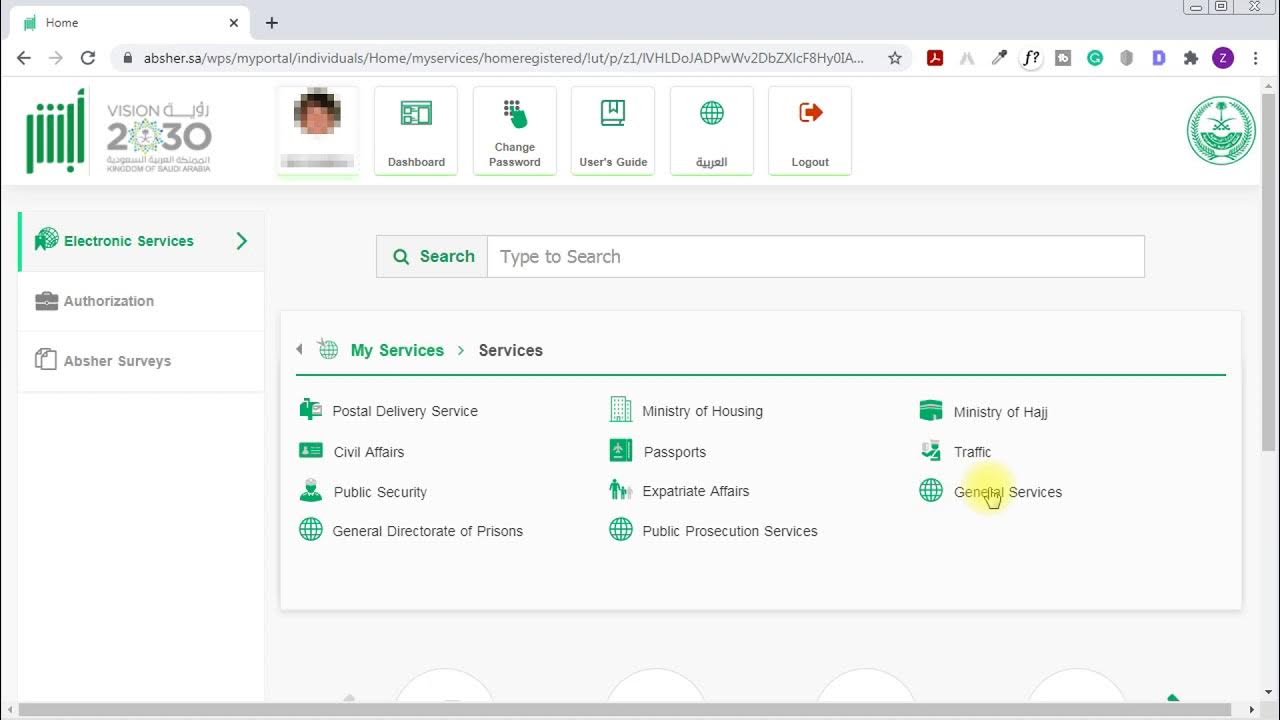Open the Grammarly extension icon
The height and width of the screenshot is (720, 1280).
coord(1095,58)
